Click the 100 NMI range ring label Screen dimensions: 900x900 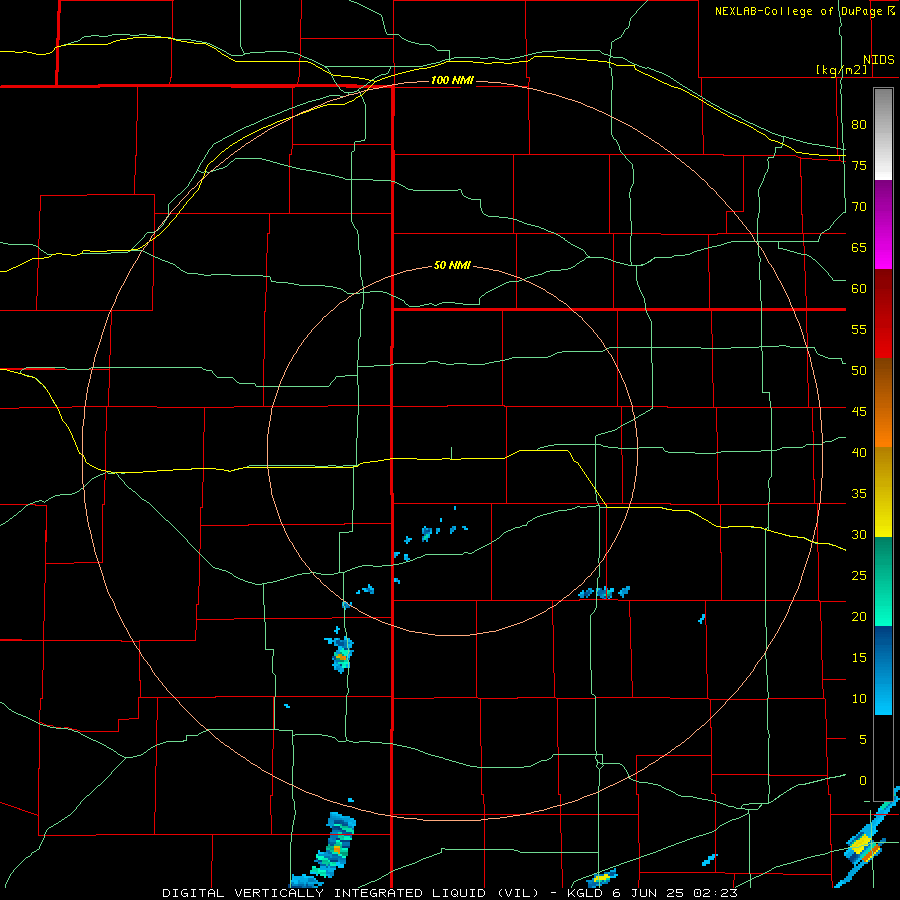[452, 80]
